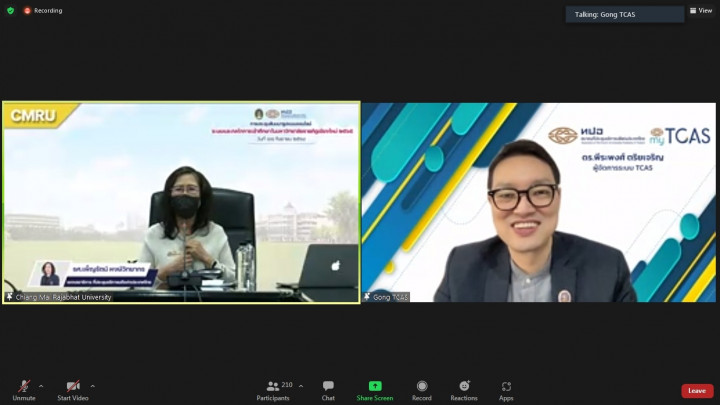
Task: Open the Participants panel
Action: (x=273, y=391)
